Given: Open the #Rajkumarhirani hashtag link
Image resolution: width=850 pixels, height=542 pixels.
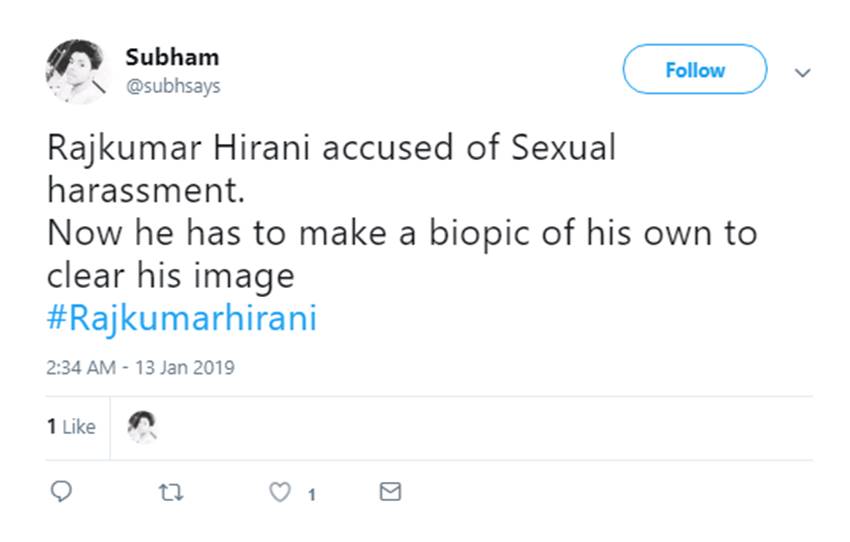Looking at the screenshot, I should click(x=181, y=319).
